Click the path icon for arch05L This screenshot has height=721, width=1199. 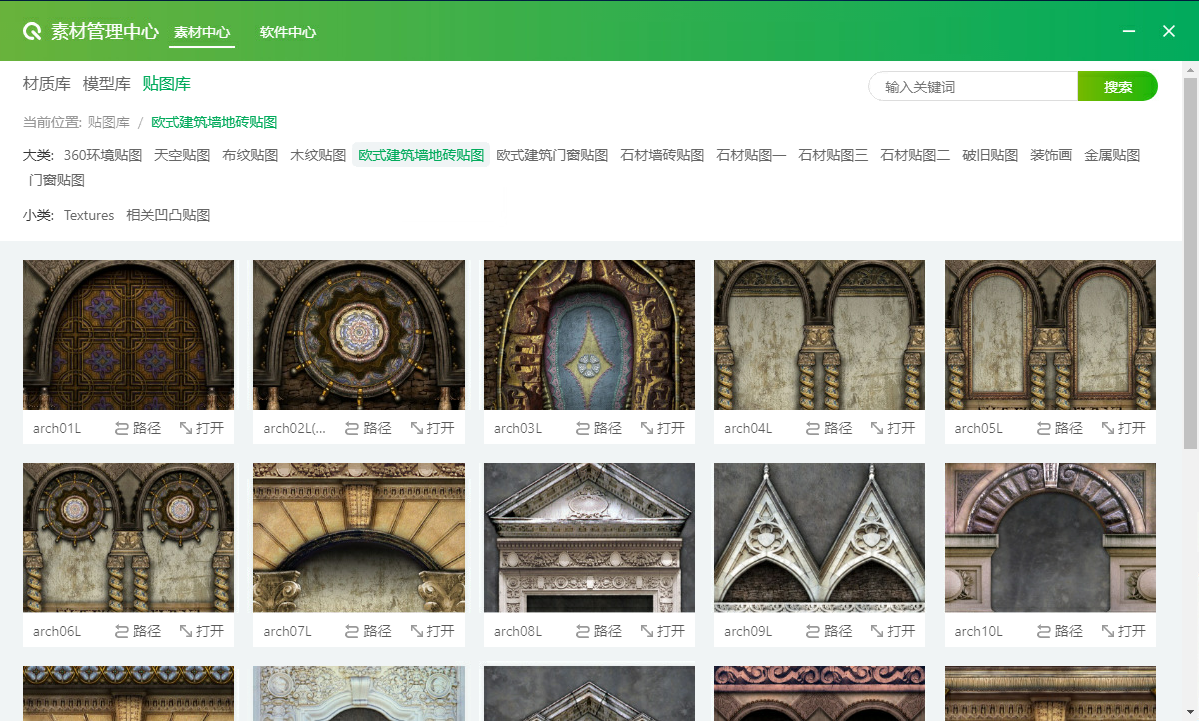click(x=1044, y=428)
